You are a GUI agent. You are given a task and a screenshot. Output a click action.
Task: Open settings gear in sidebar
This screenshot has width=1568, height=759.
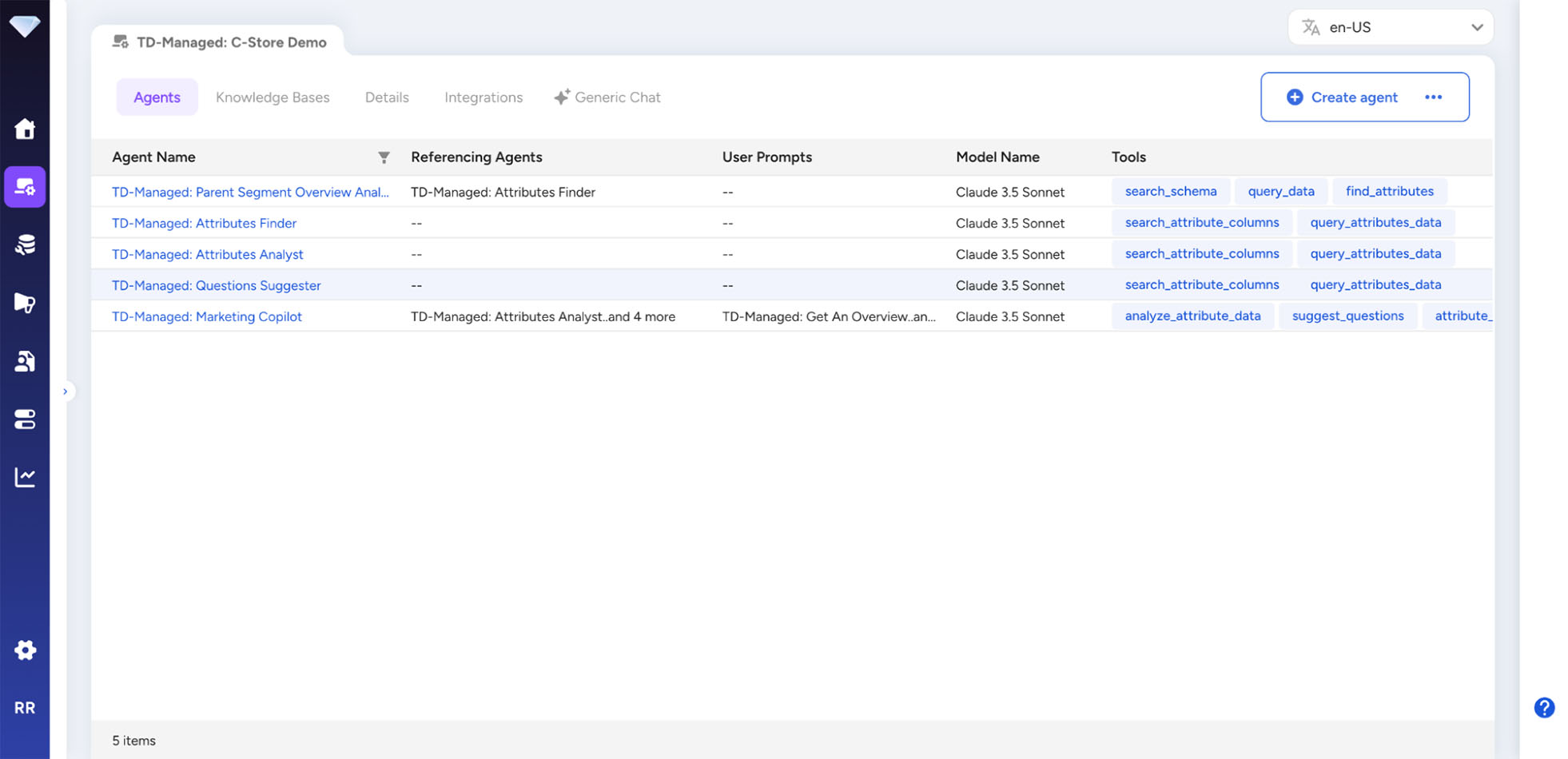pyautogui.click(x=25, y=650)
